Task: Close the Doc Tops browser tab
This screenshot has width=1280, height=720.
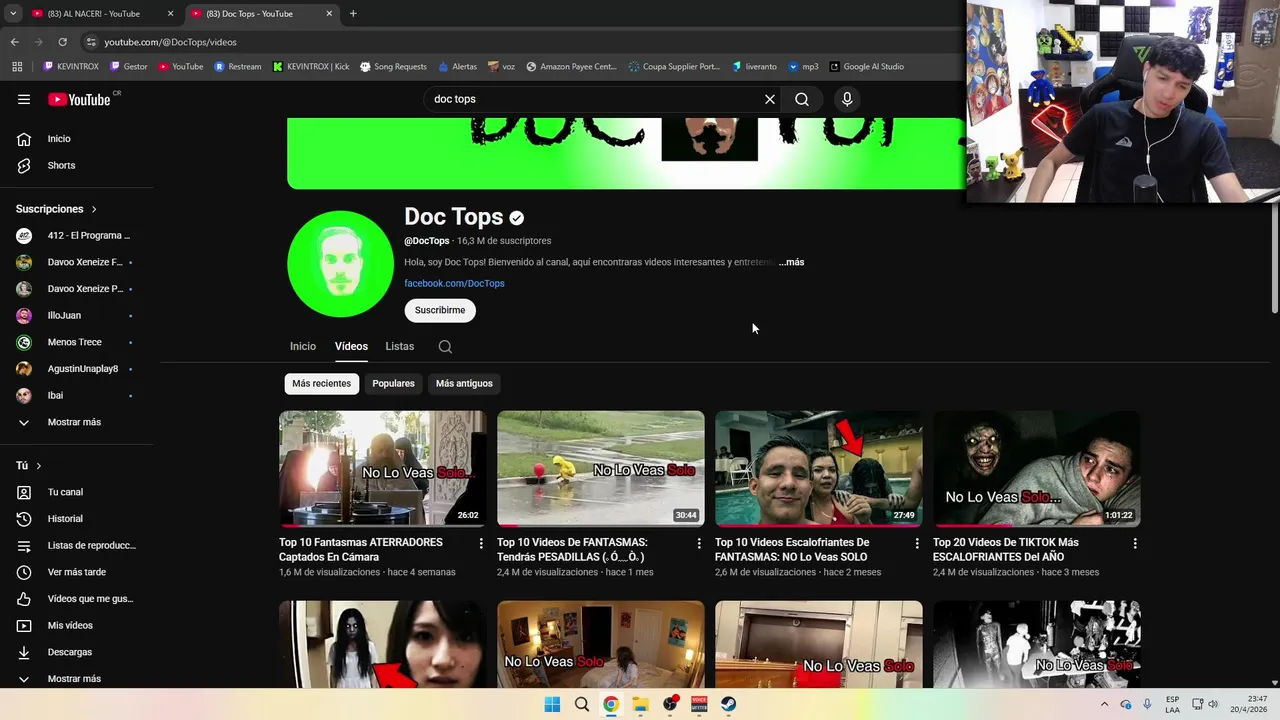Action: [x=329, y=14]
